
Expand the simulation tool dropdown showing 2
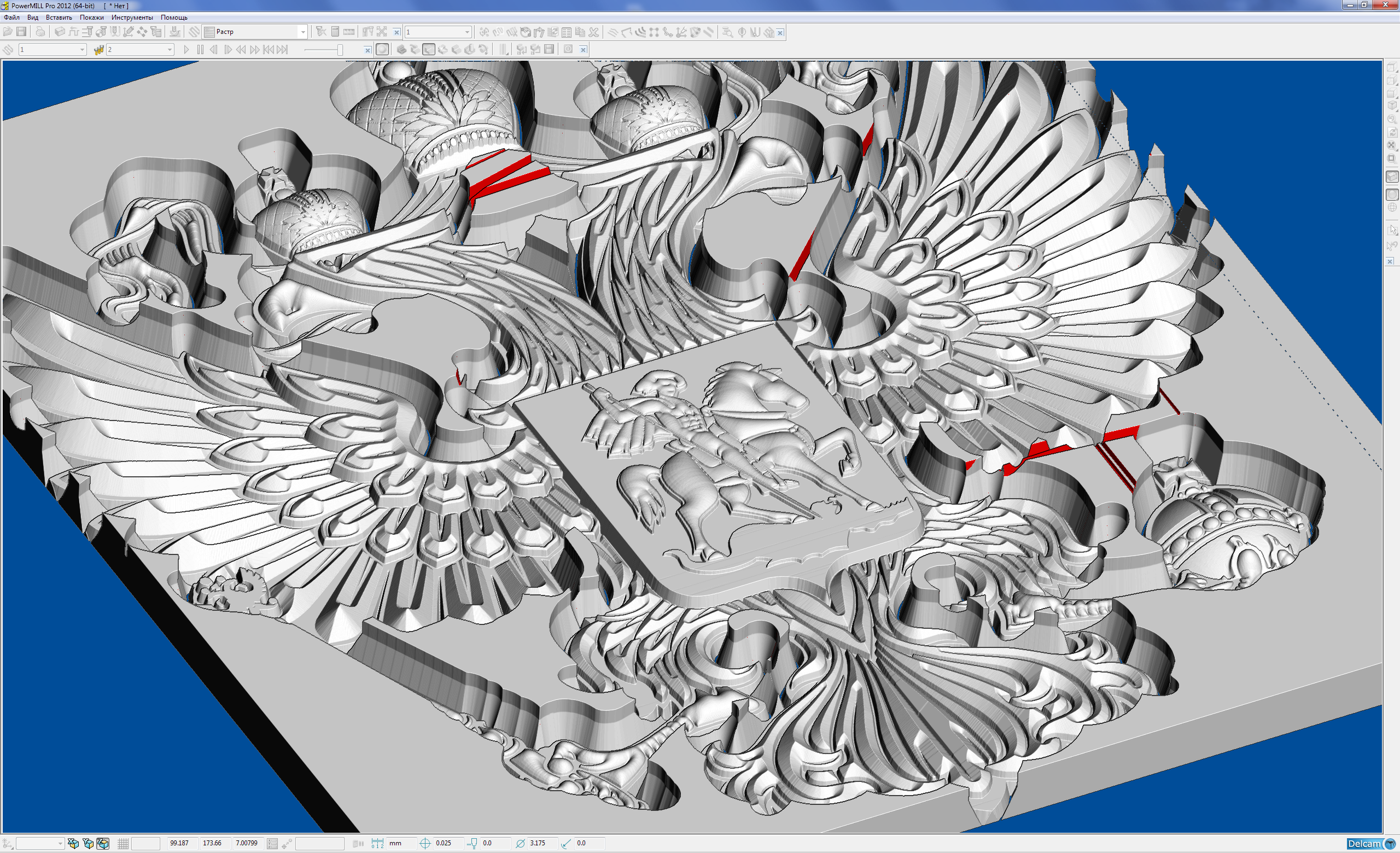coord(170,49)
